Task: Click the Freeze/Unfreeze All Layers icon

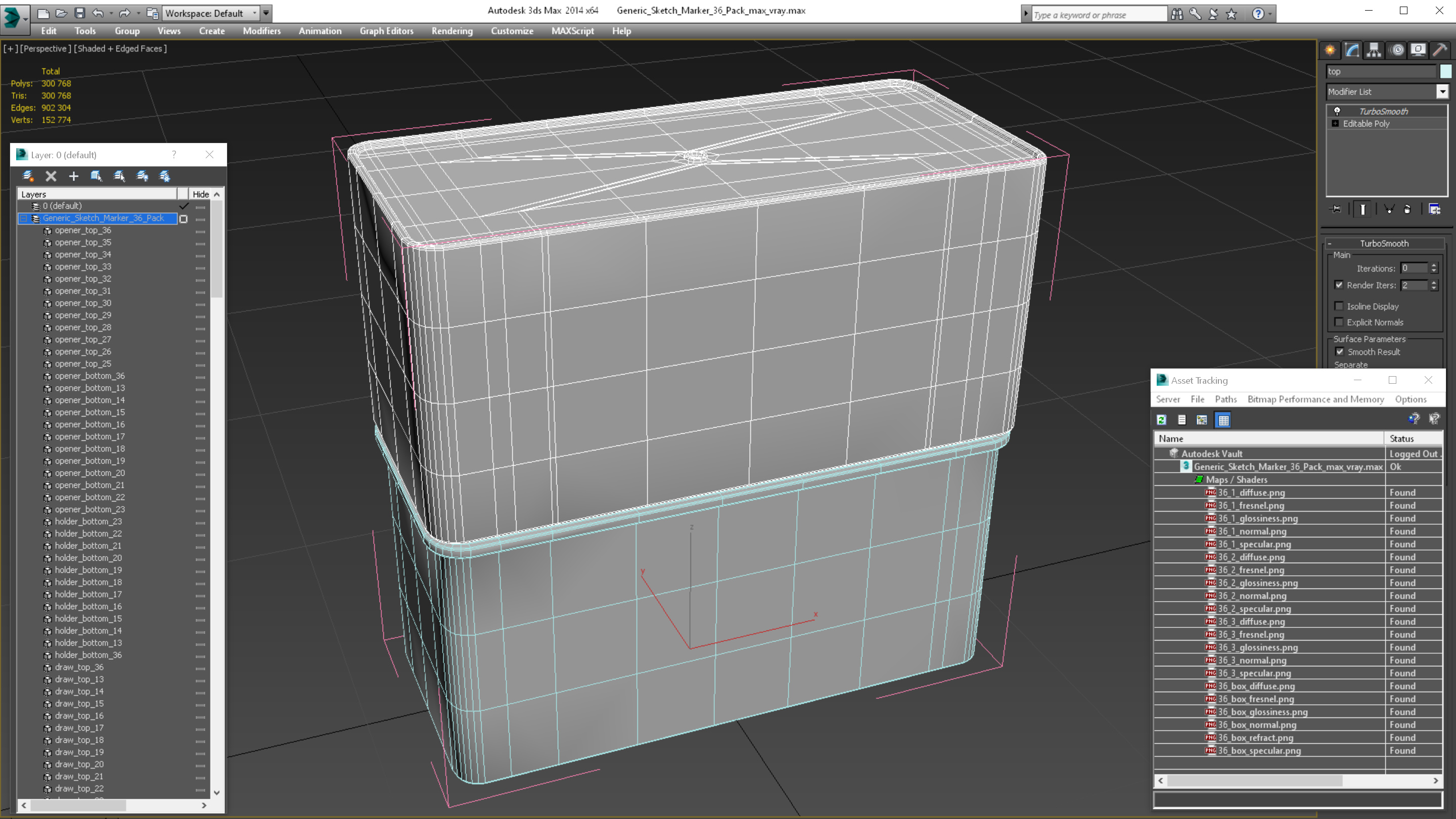Action: tap(165, 176)
